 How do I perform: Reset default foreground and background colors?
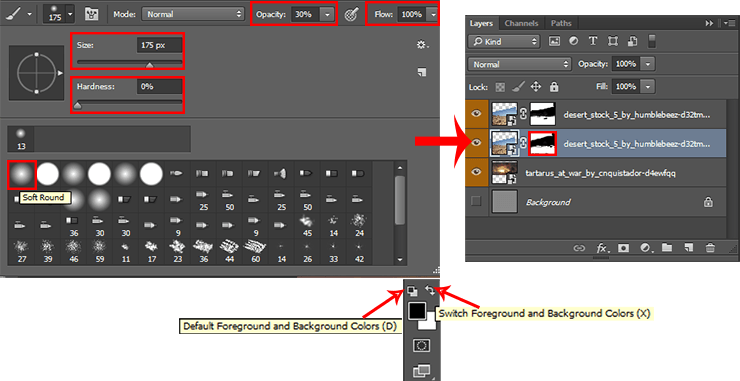point(412,291)
